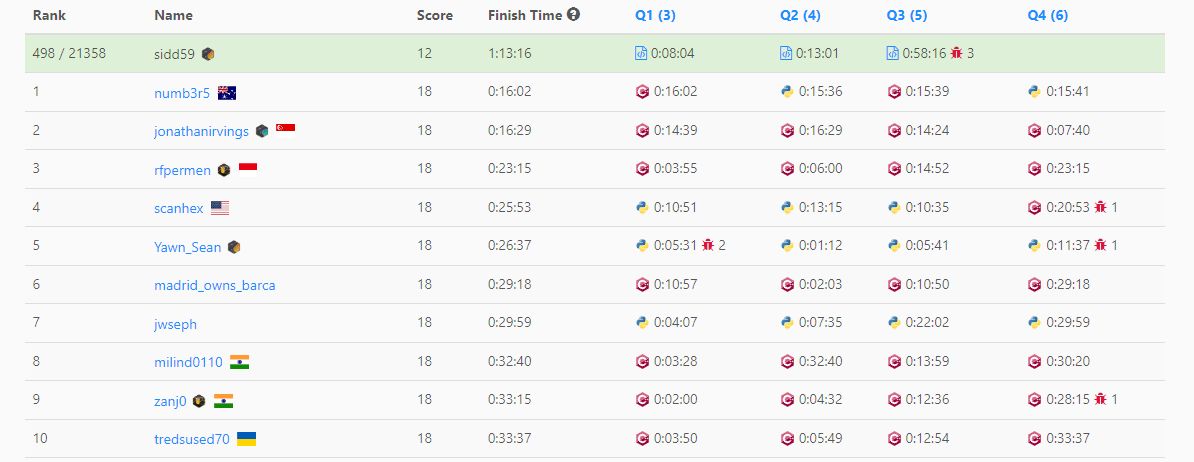Screen dimensions: 1194x462
Task: Click the India flag beside milind0110
Action: coord(239,362)
